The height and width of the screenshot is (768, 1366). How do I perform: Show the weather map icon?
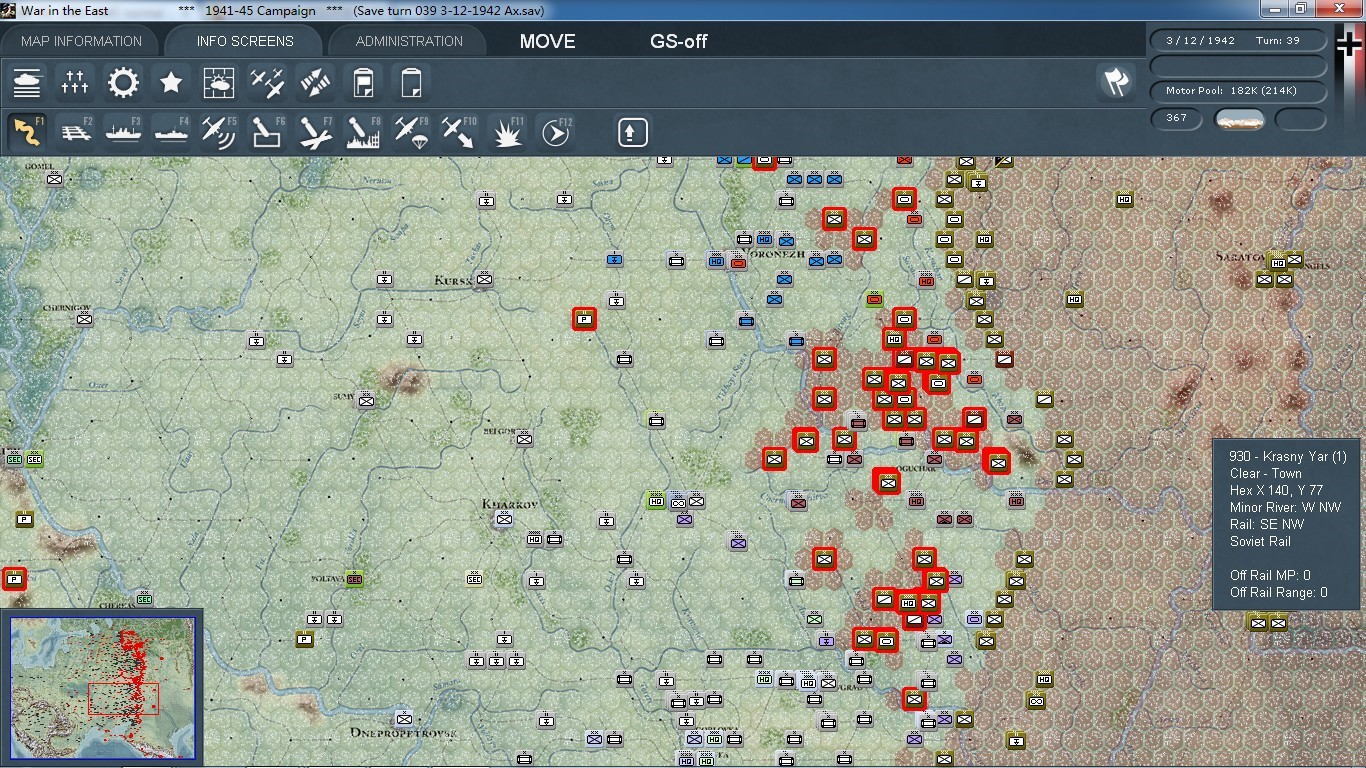click(x=219, y=82)
